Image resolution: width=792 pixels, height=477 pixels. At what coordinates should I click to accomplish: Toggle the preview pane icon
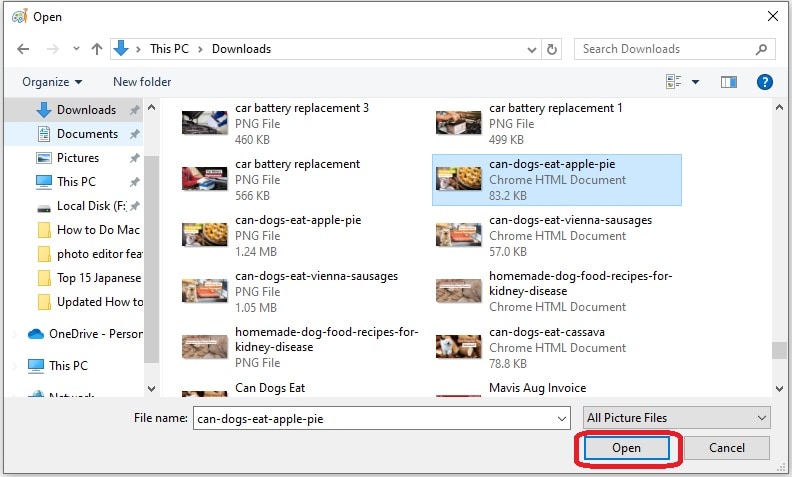coord(729,82)
